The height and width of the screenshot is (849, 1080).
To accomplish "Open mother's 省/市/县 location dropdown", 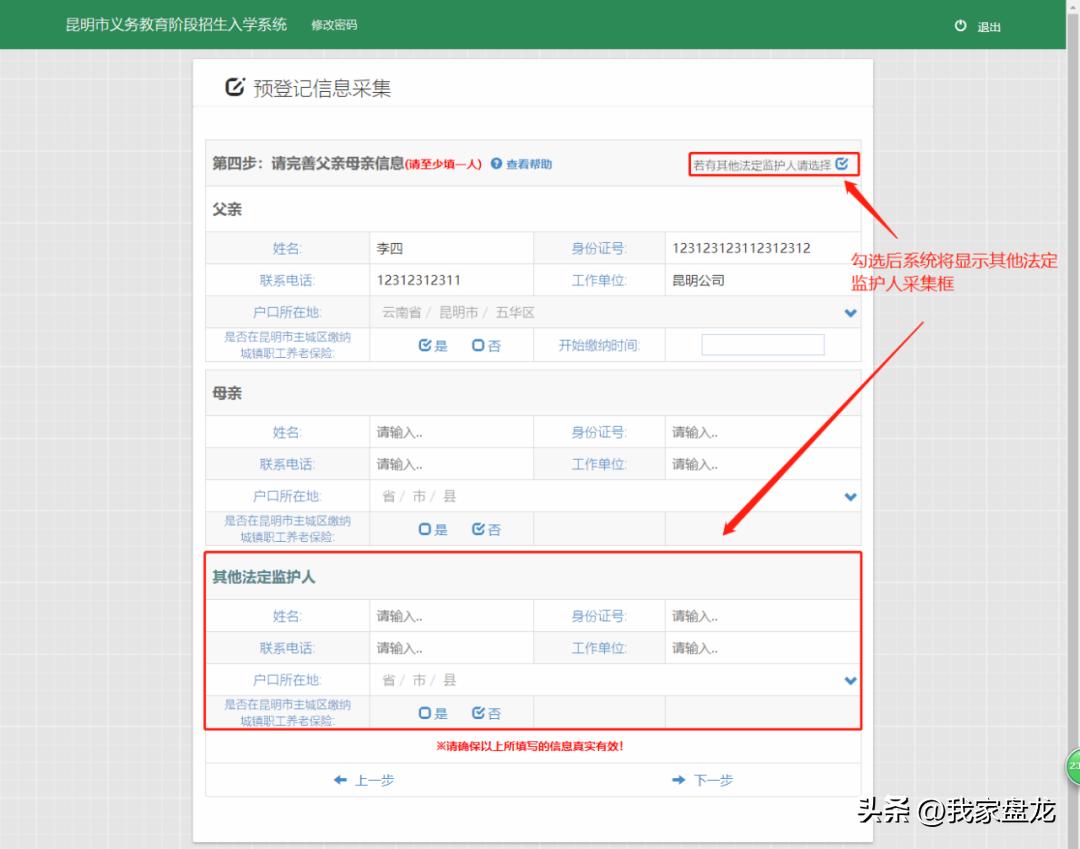I will tap(849, 496).
